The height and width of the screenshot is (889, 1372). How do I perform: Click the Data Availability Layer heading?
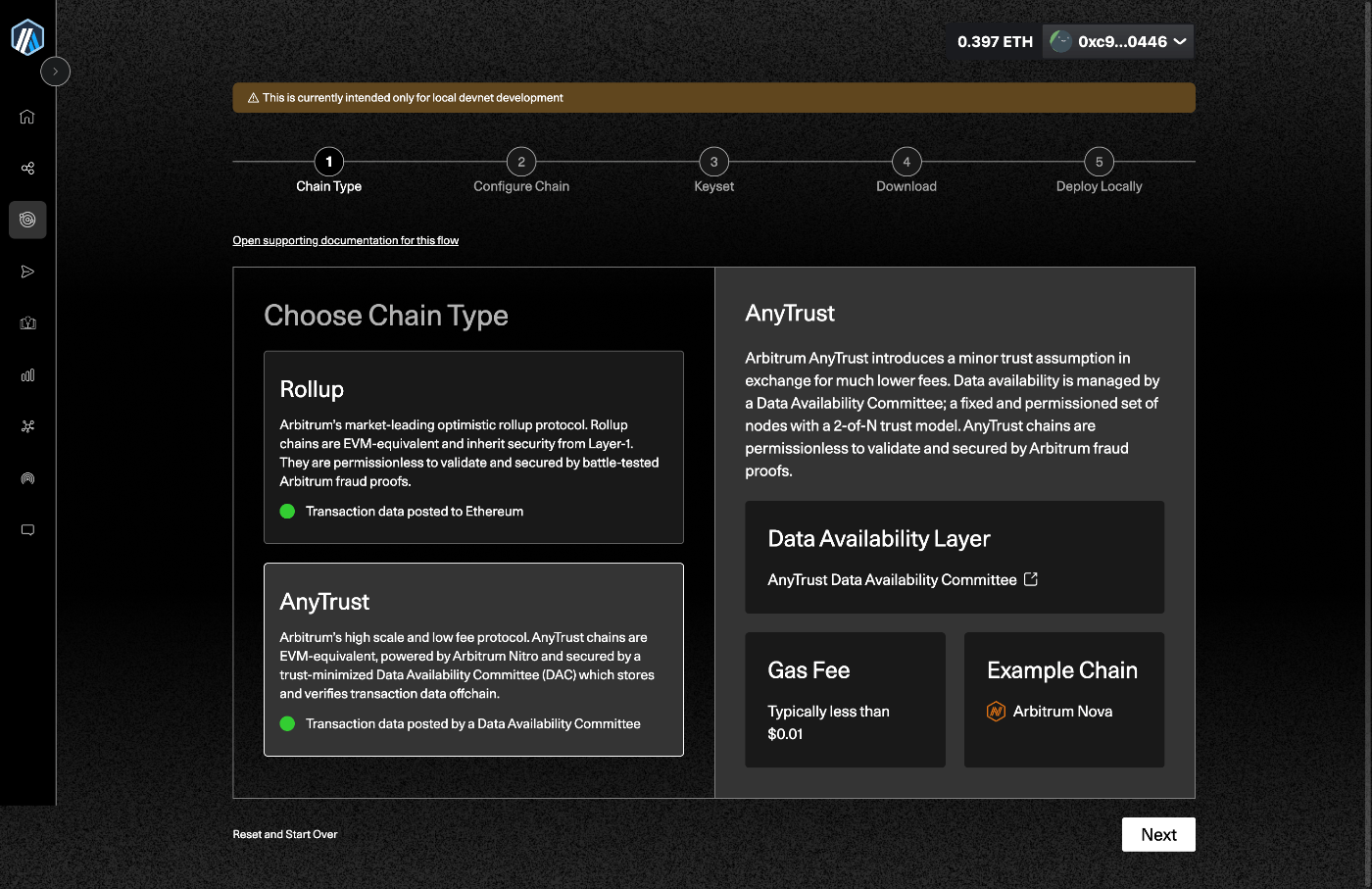879,539
